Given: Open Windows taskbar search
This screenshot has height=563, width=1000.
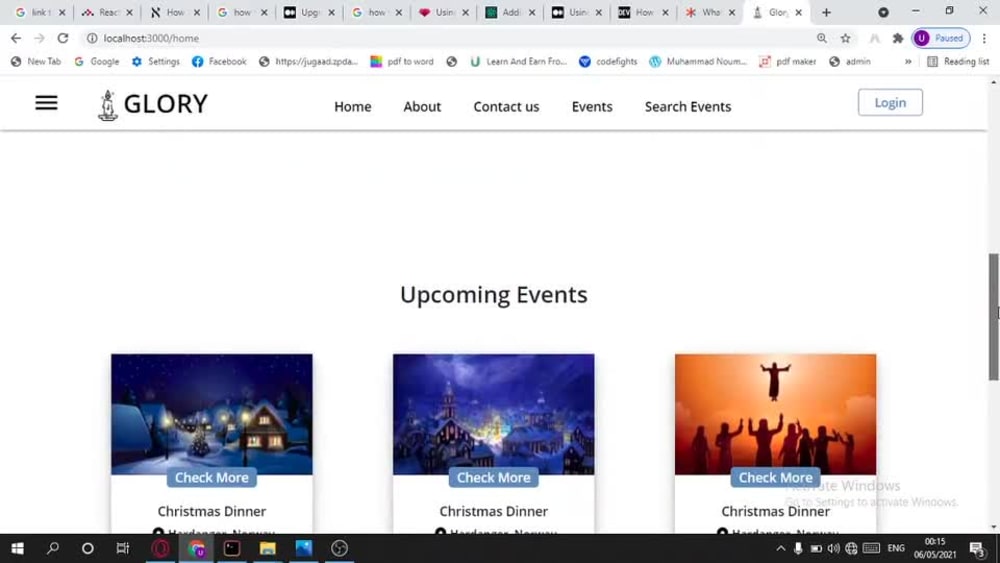Looking at the screenshot, I should (53, 548).
